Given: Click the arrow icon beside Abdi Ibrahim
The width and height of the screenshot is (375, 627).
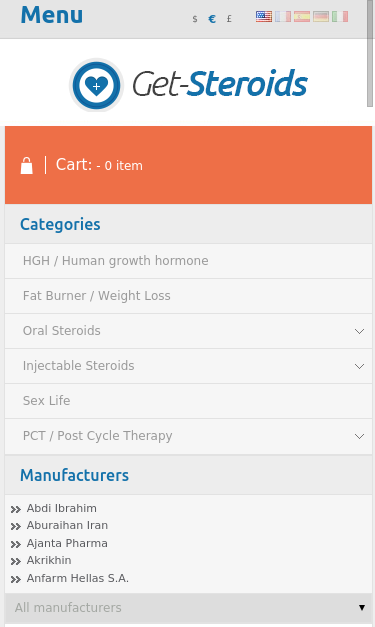Looking at the screenshot, I should (x=16, y=509).
